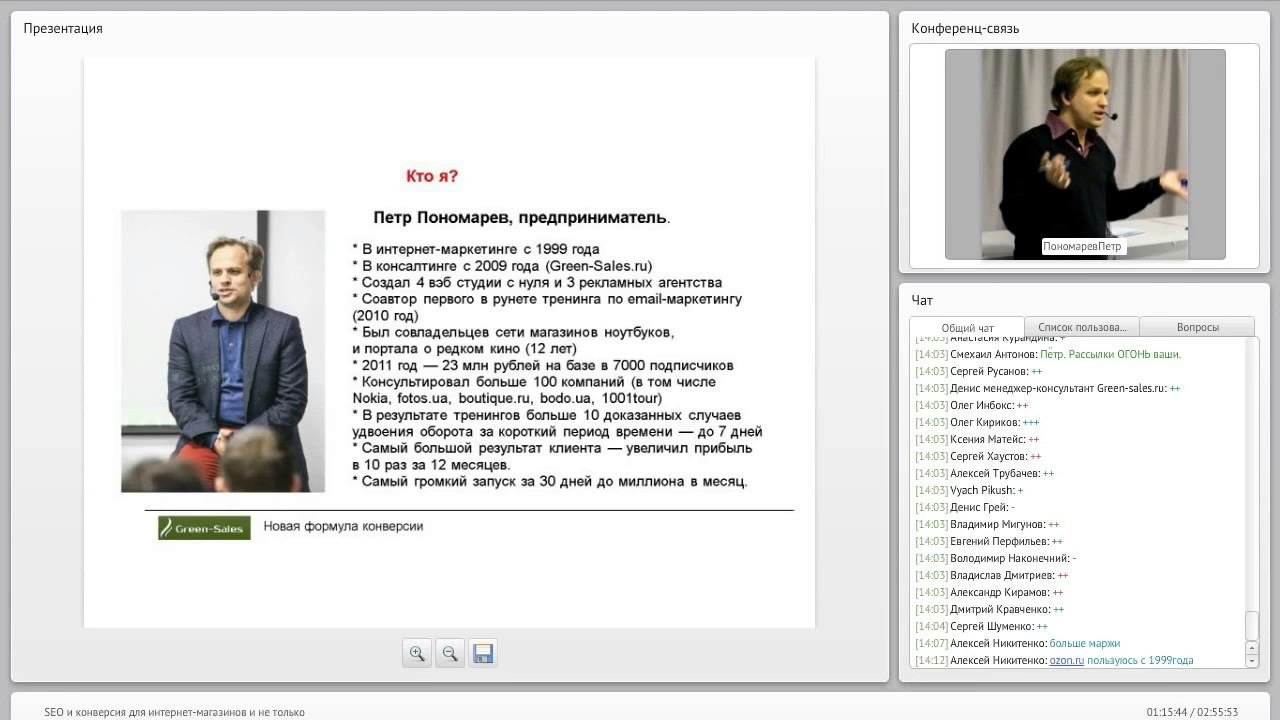Screen dimensions: 1280x720
Task: Click the speaker video in Конференц-связь panel
Action: (x=1085, y=154)
